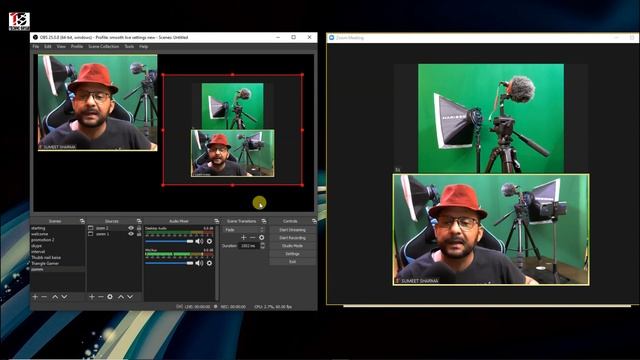Remove scene transition with minus
640x360 pixels.
tap(253, 238)
